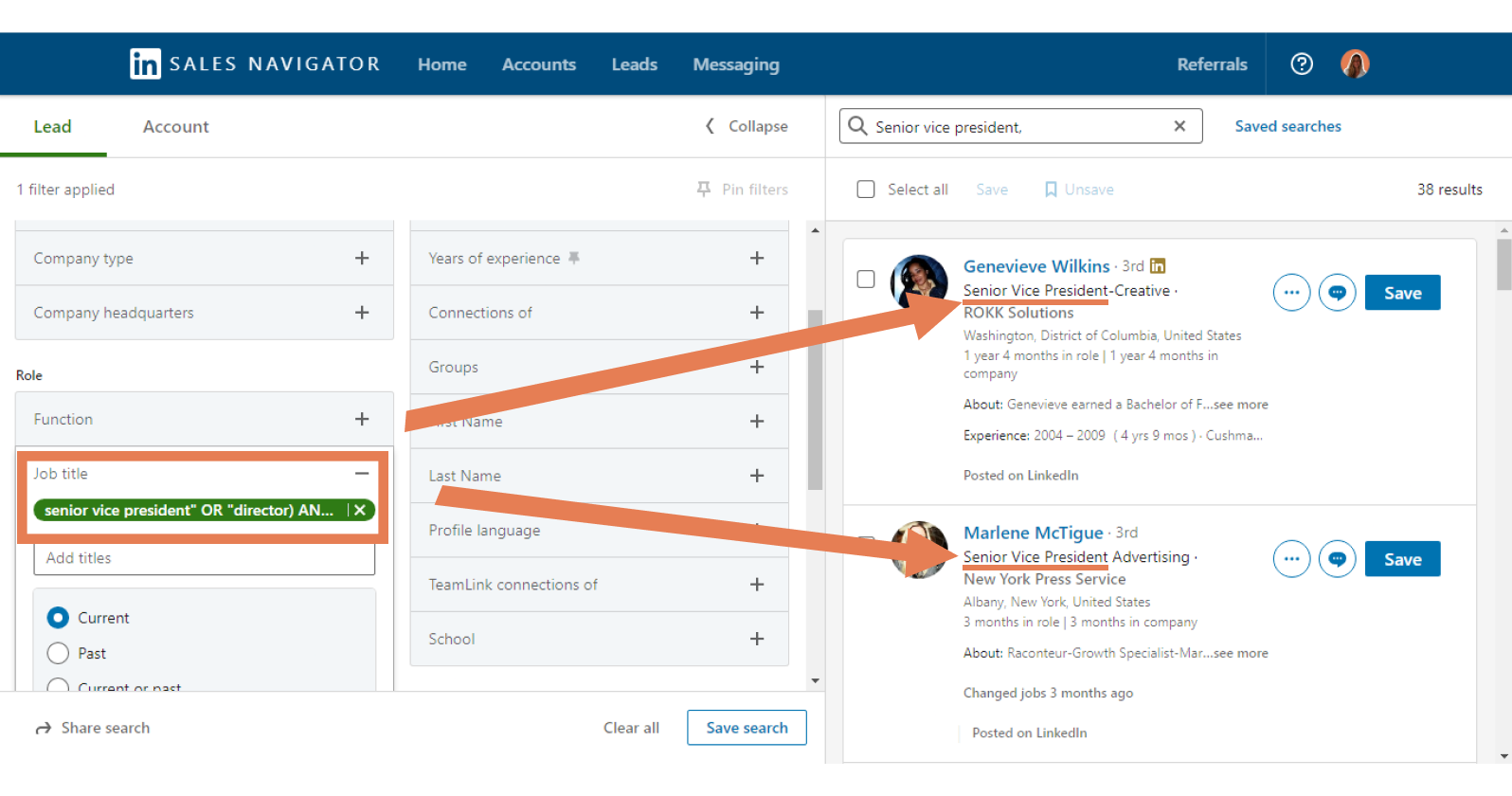Viewport: 1512px width, 796px height.
Task: Select the Past radio option
Action: (x=58, y=653)
